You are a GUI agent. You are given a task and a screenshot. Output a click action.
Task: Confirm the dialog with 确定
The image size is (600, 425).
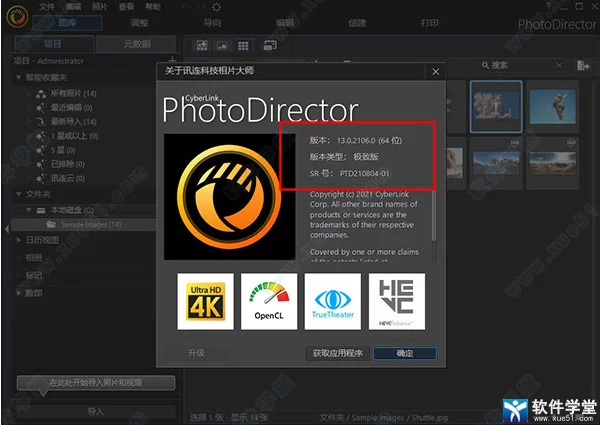click(x=405, y=353)
